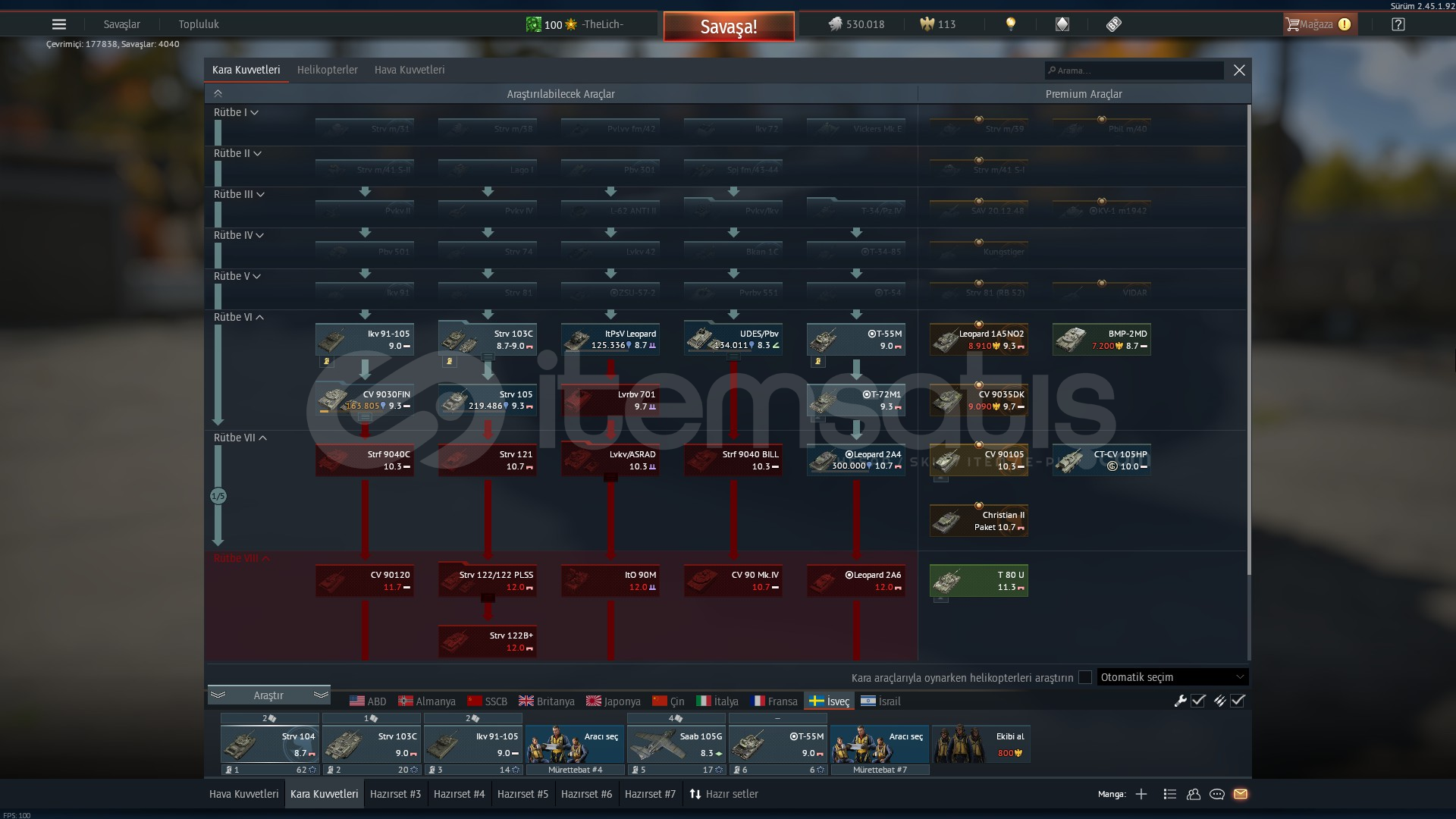Expand Rütbe IV rank row
The image size is (1456, 819).
tap(239, 235)
